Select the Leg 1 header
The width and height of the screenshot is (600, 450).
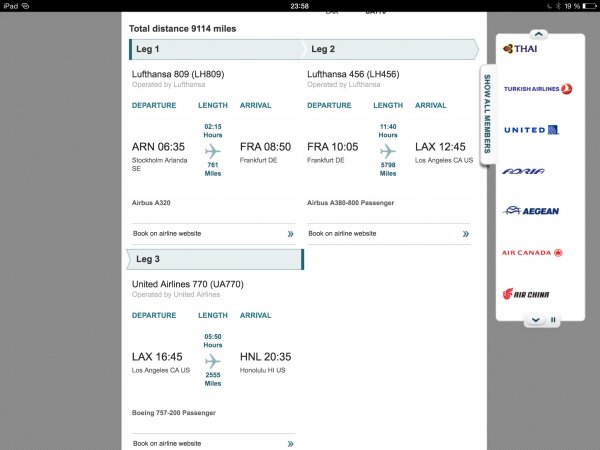click(x=215, y=49)
